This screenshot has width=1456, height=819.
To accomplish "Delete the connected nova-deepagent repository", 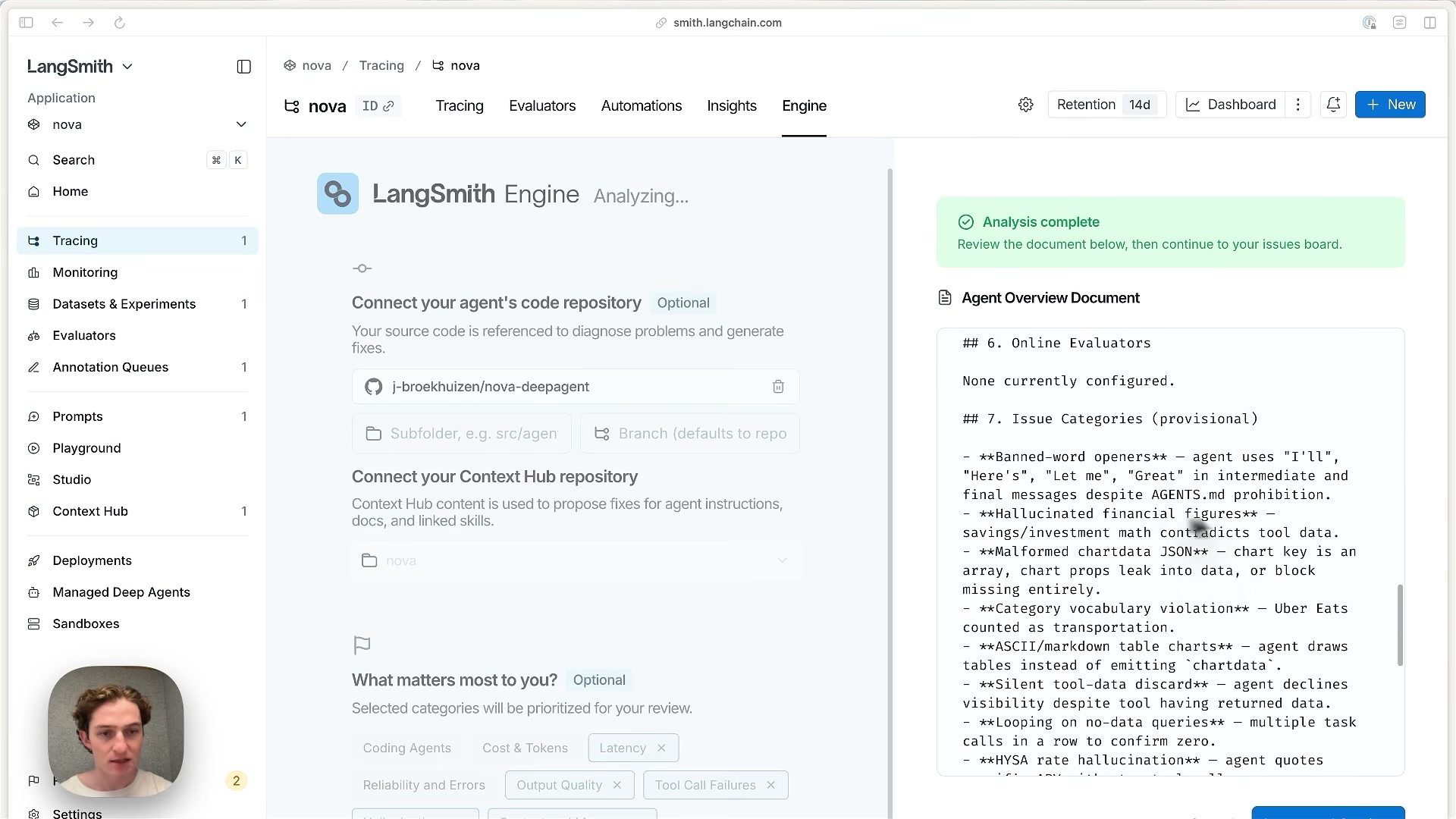I will pos(778,387).
